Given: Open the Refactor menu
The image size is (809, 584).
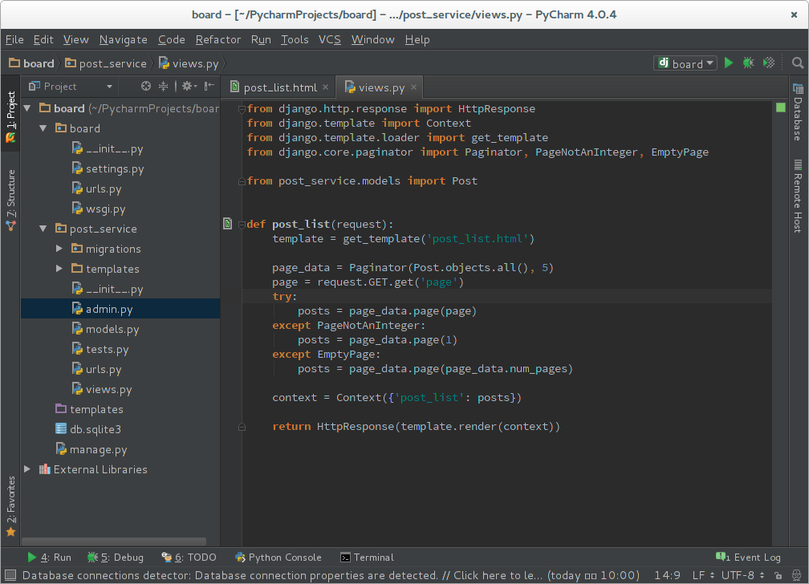Looking at the screenshot, I should pyautogui.click(x=218, y=40).
